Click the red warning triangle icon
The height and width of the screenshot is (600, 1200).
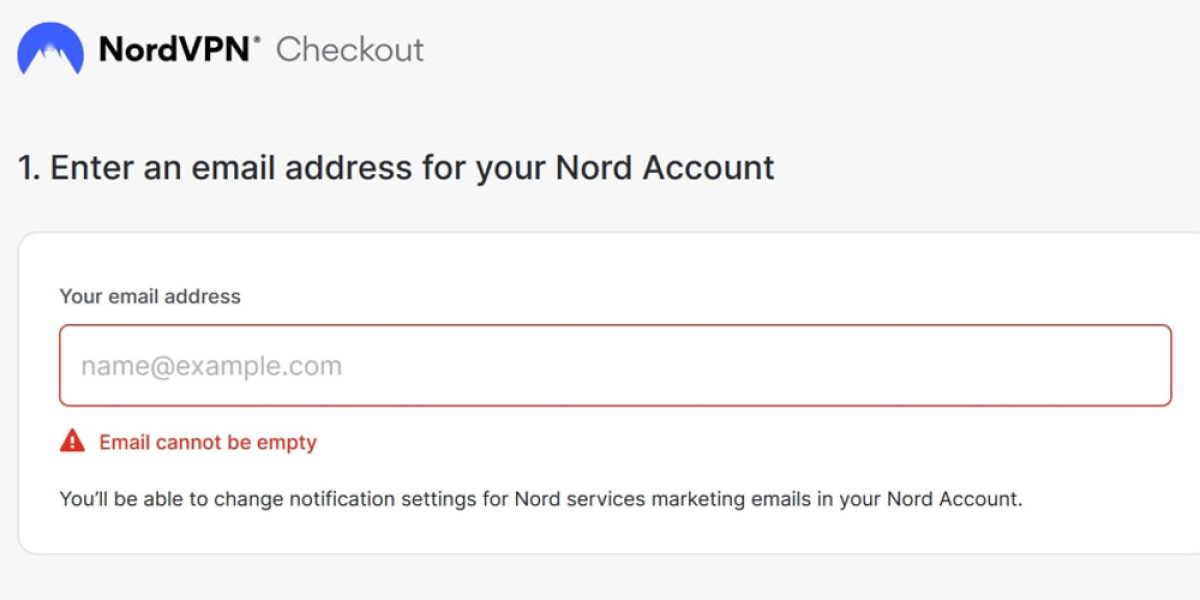pos(72,441)
